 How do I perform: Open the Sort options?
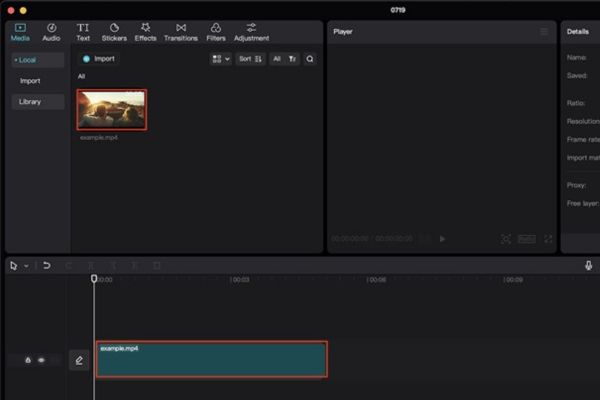[x=250, y=59]
